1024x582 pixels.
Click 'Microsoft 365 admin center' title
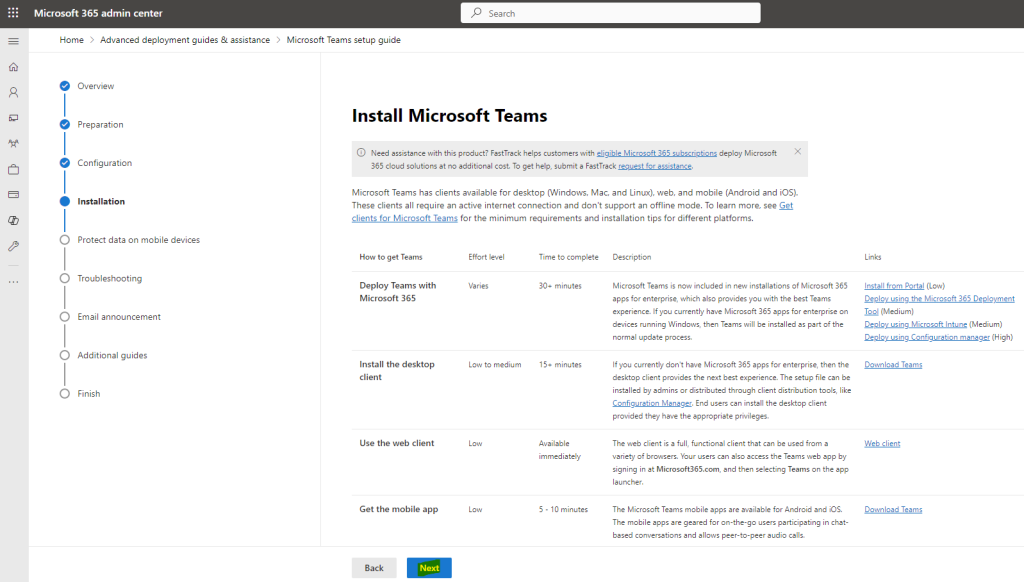pos(98,13)
